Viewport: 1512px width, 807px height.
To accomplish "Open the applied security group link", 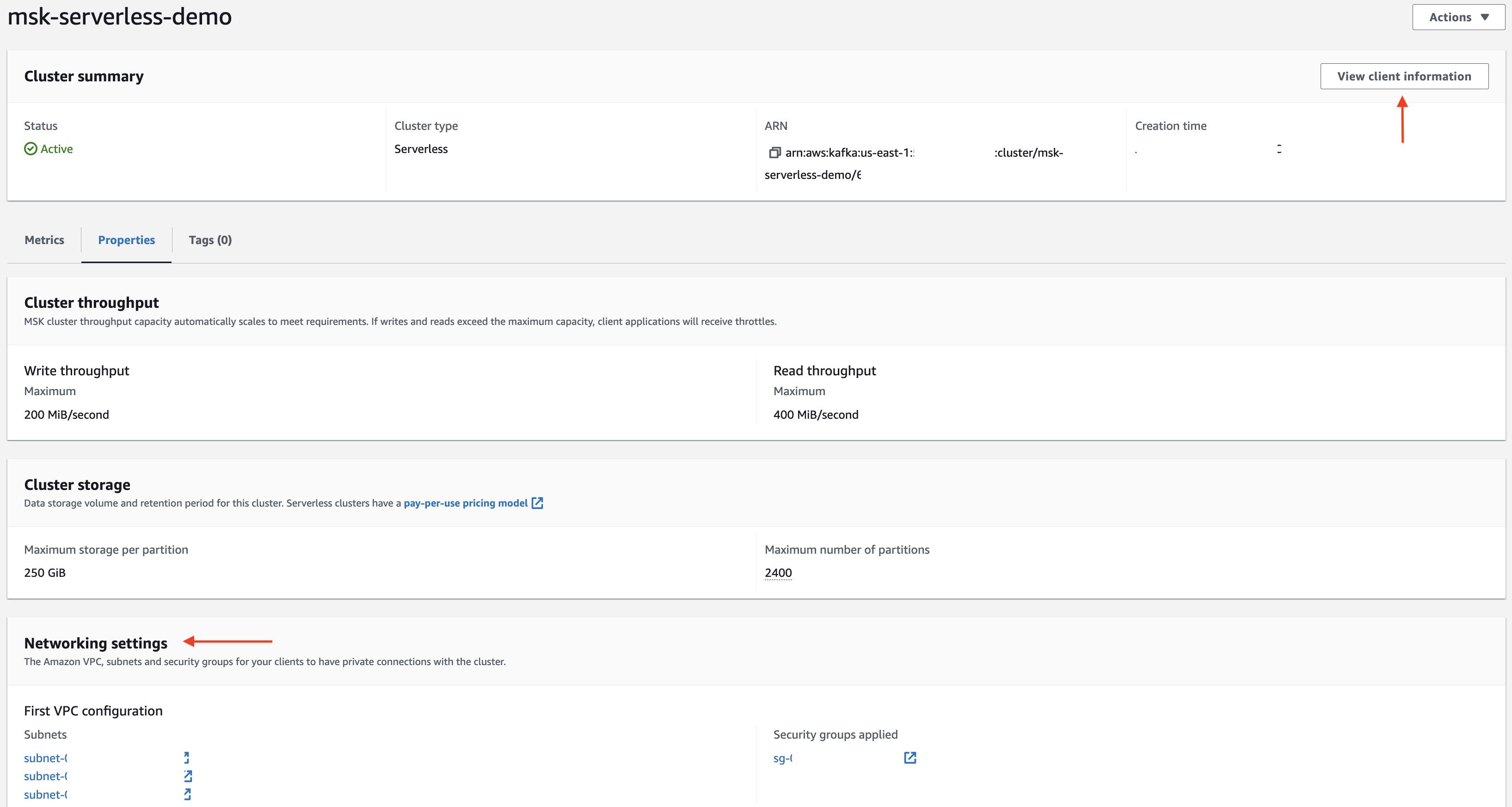I will pos(783,758).
